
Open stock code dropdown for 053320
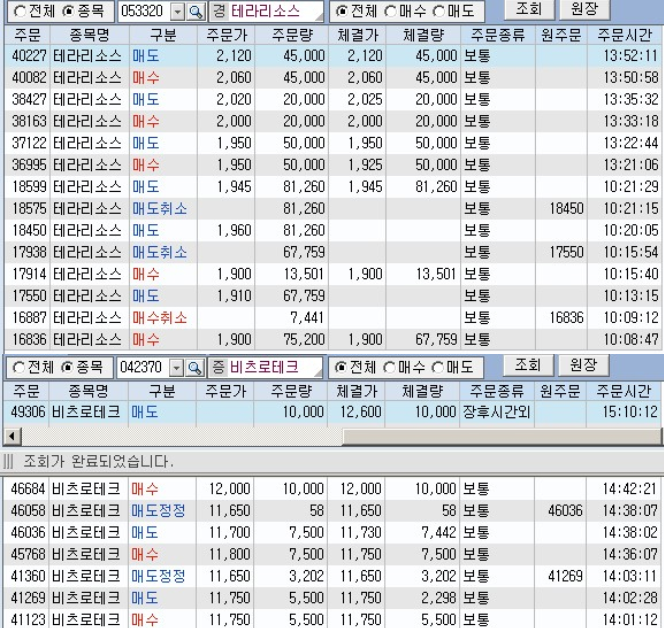pos(178,12)
